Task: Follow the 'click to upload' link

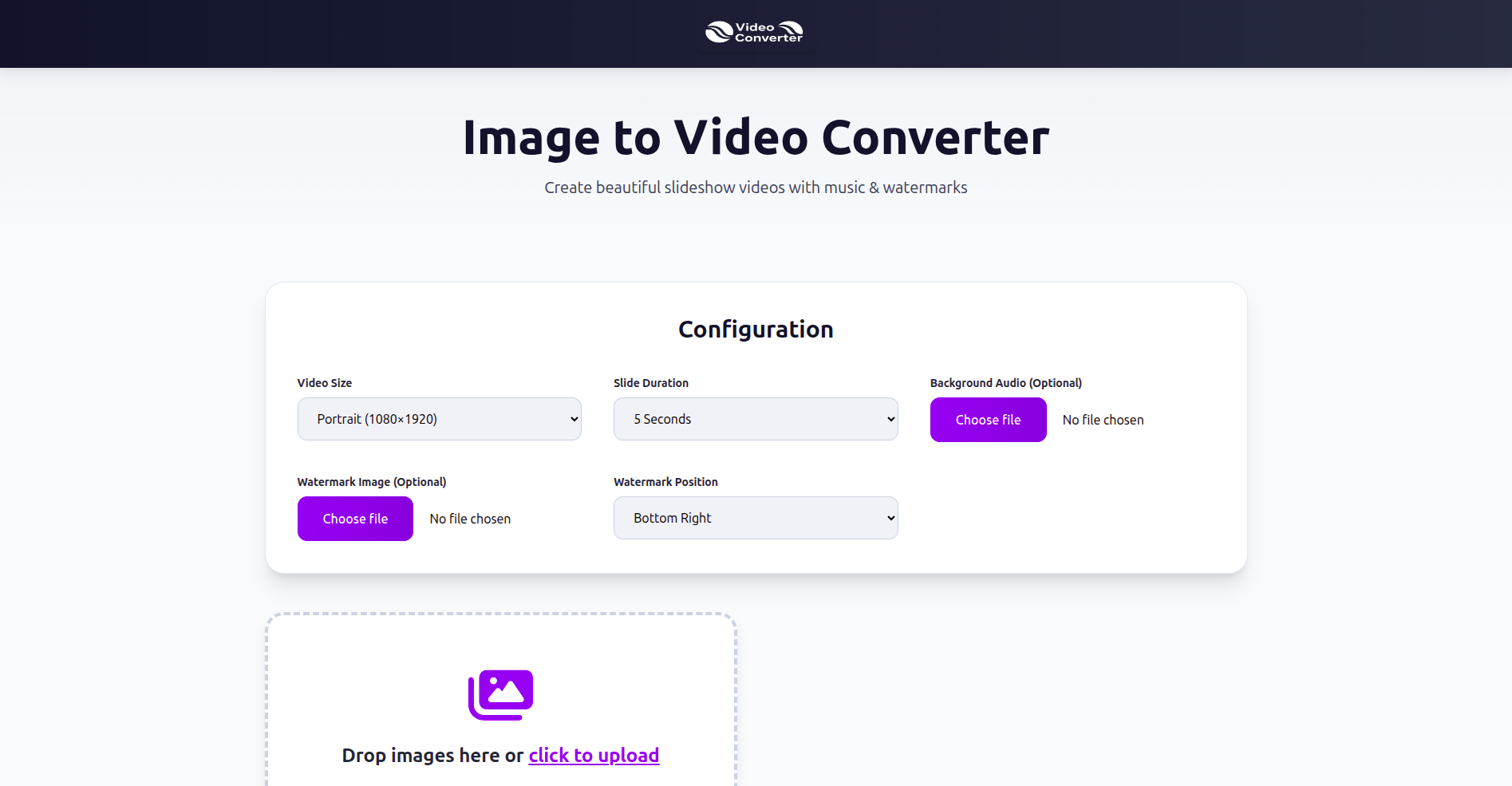Action: 594,755
